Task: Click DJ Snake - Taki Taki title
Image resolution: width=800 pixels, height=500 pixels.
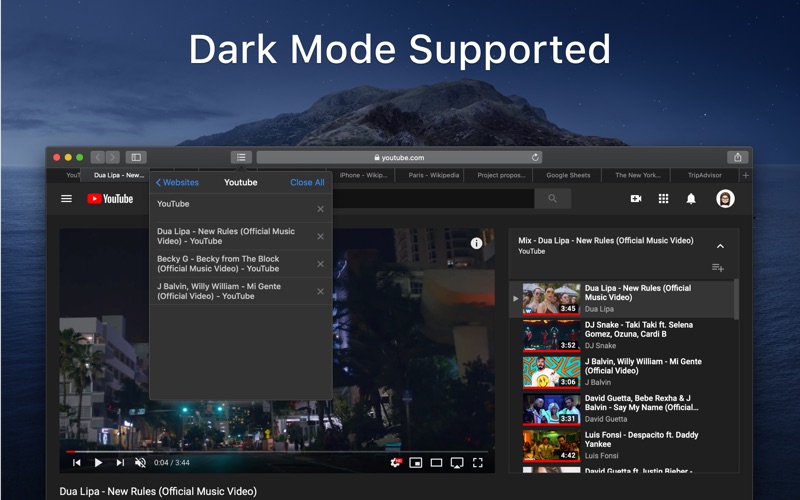Action: pos(639,329)
